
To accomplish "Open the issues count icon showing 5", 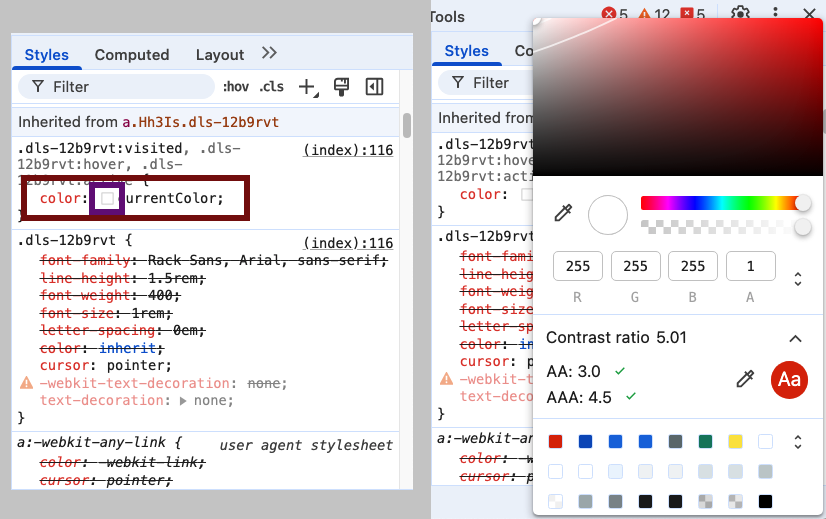I will tap(692, 13).
